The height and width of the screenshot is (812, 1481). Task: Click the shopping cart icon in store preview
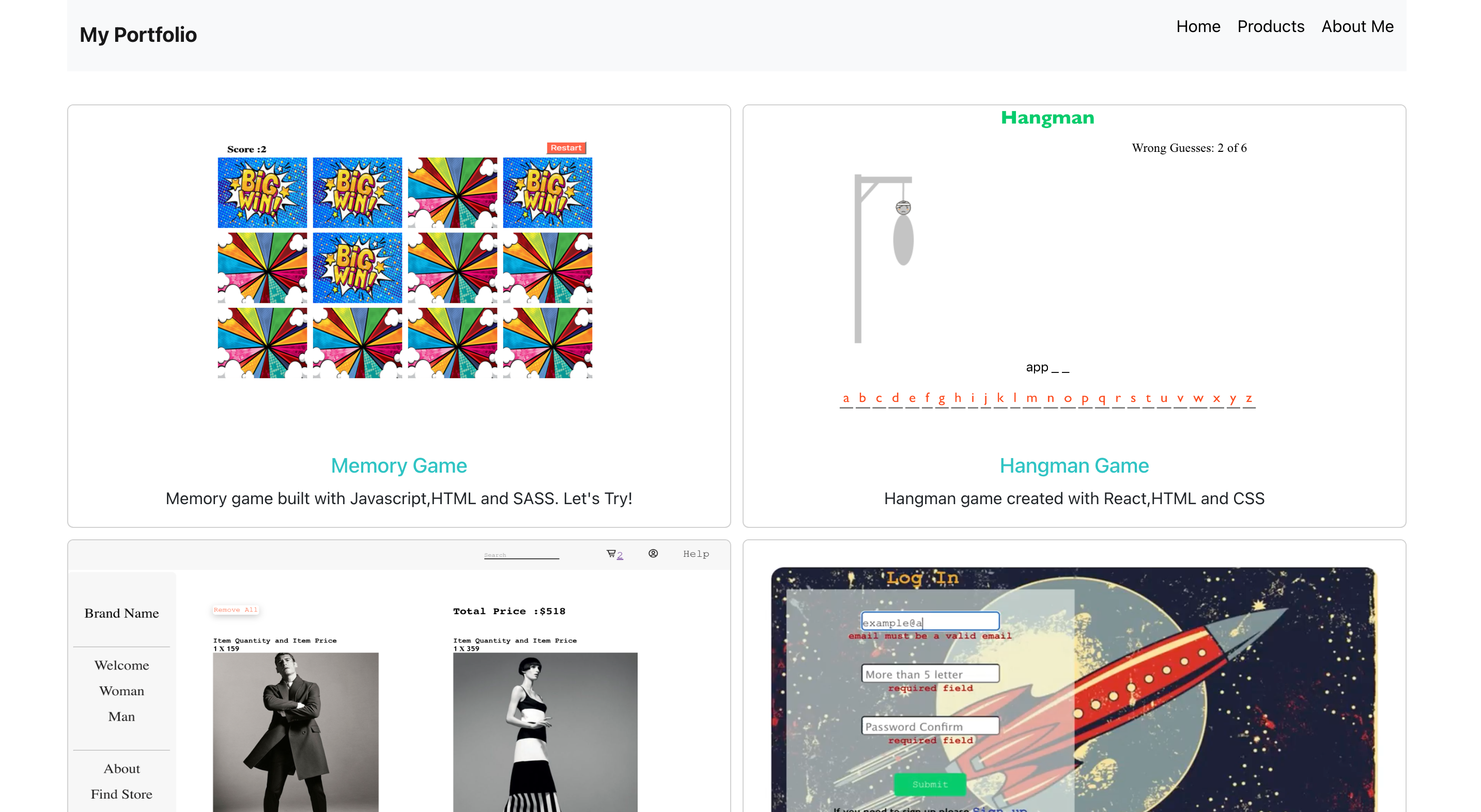click(x=611, y=553)
